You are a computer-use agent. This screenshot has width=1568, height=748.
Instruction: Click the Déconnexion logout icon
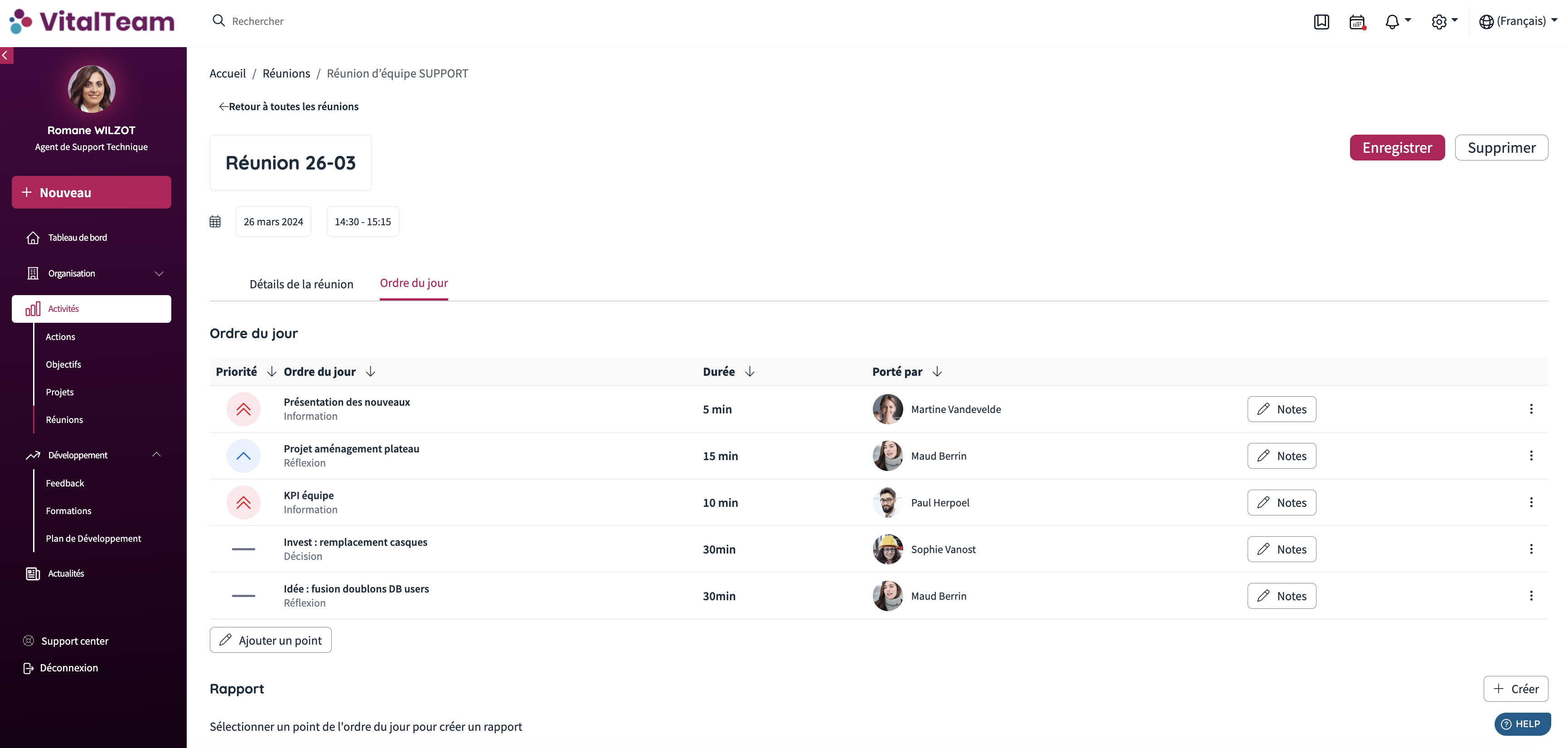pyautogui.click(x=28, y=668)
